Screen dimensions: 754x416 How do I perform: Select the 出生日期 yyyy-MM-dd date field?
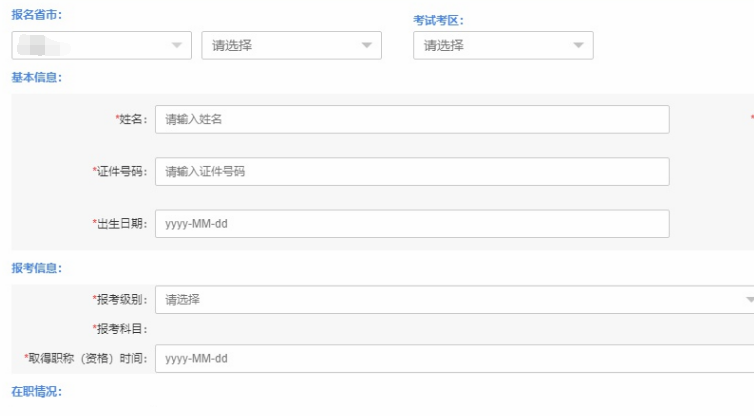coord(411,223)
